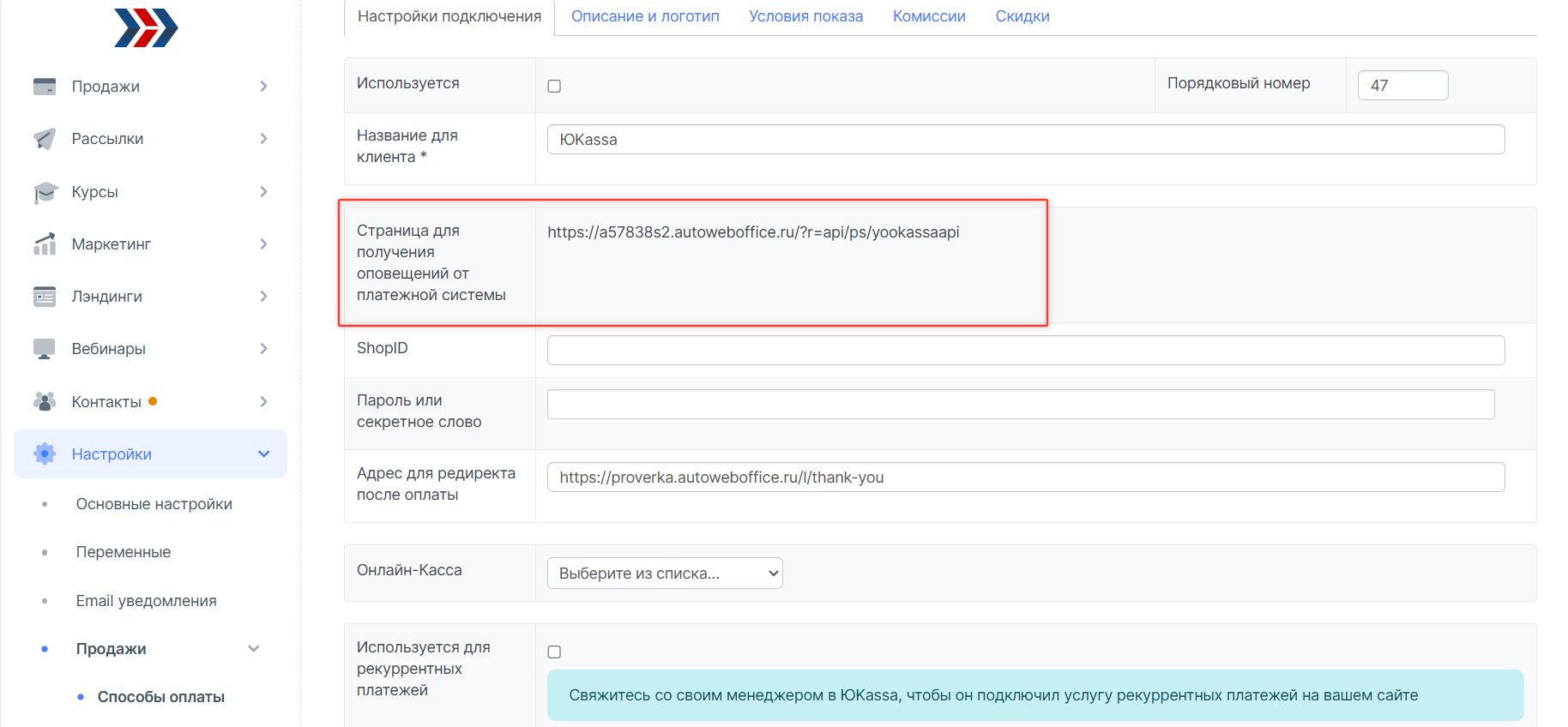Expand the Маркетинг sidebar chevron
The height and width of the screenshot is (727, 1568).
pos(264,244)
